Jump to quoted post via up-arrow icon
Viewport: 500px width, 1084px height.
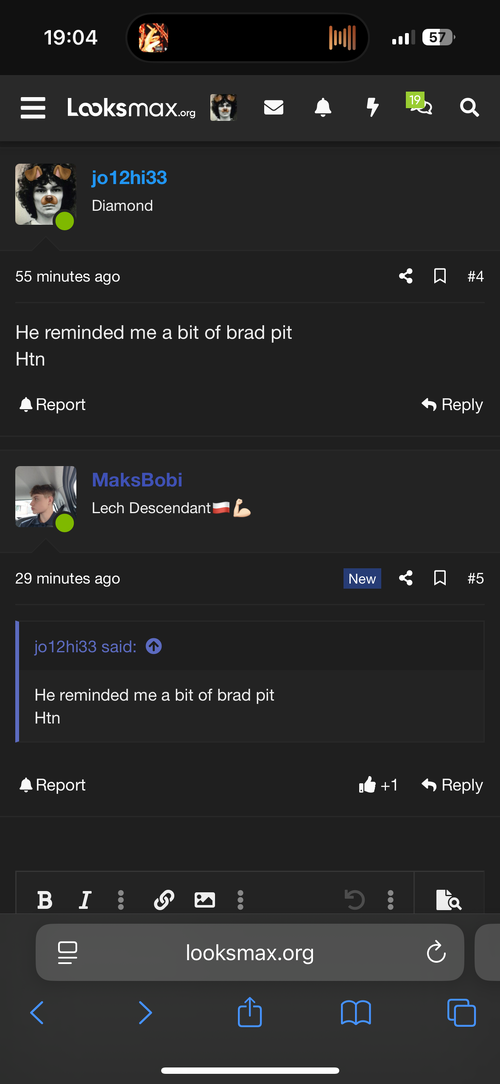pyautogui.click(x=154, y=646)
